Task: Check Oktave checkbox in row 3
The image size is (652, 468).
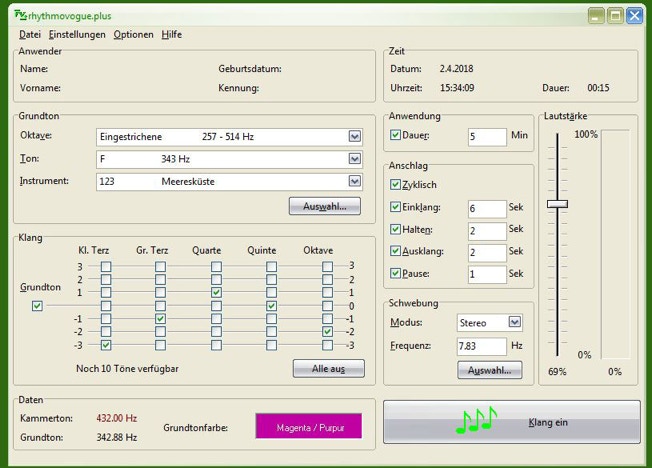Action: coord(328,266)
